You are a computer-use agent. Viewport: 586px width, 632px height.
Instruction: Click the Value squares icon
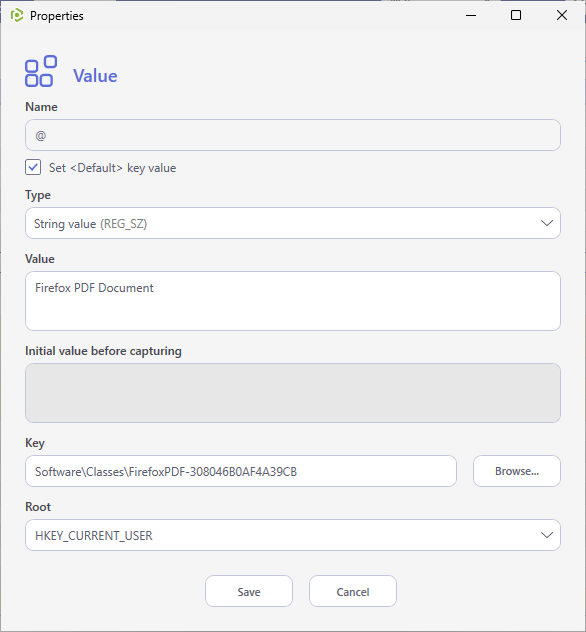click(41, 71)
